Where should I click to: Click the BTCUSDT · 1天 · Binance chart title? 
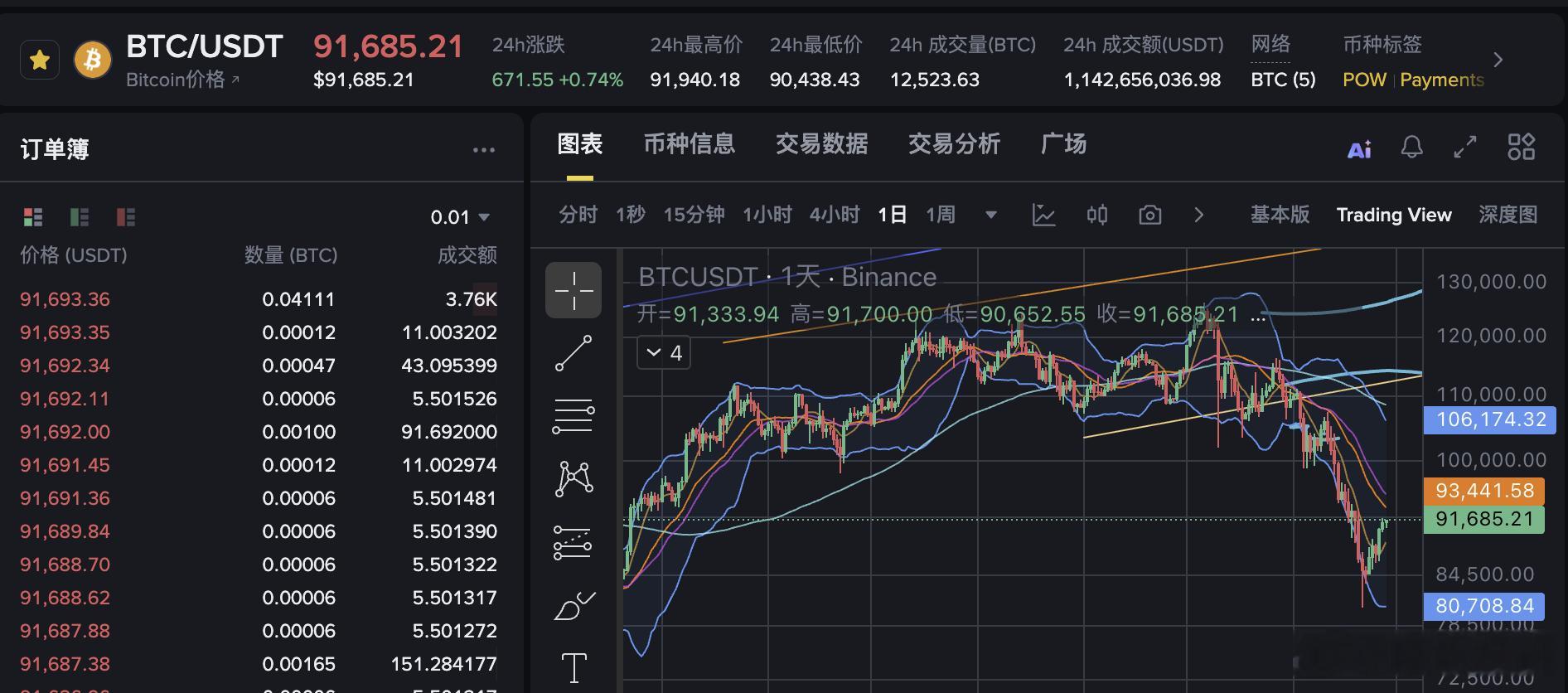(x=787, y=277)
